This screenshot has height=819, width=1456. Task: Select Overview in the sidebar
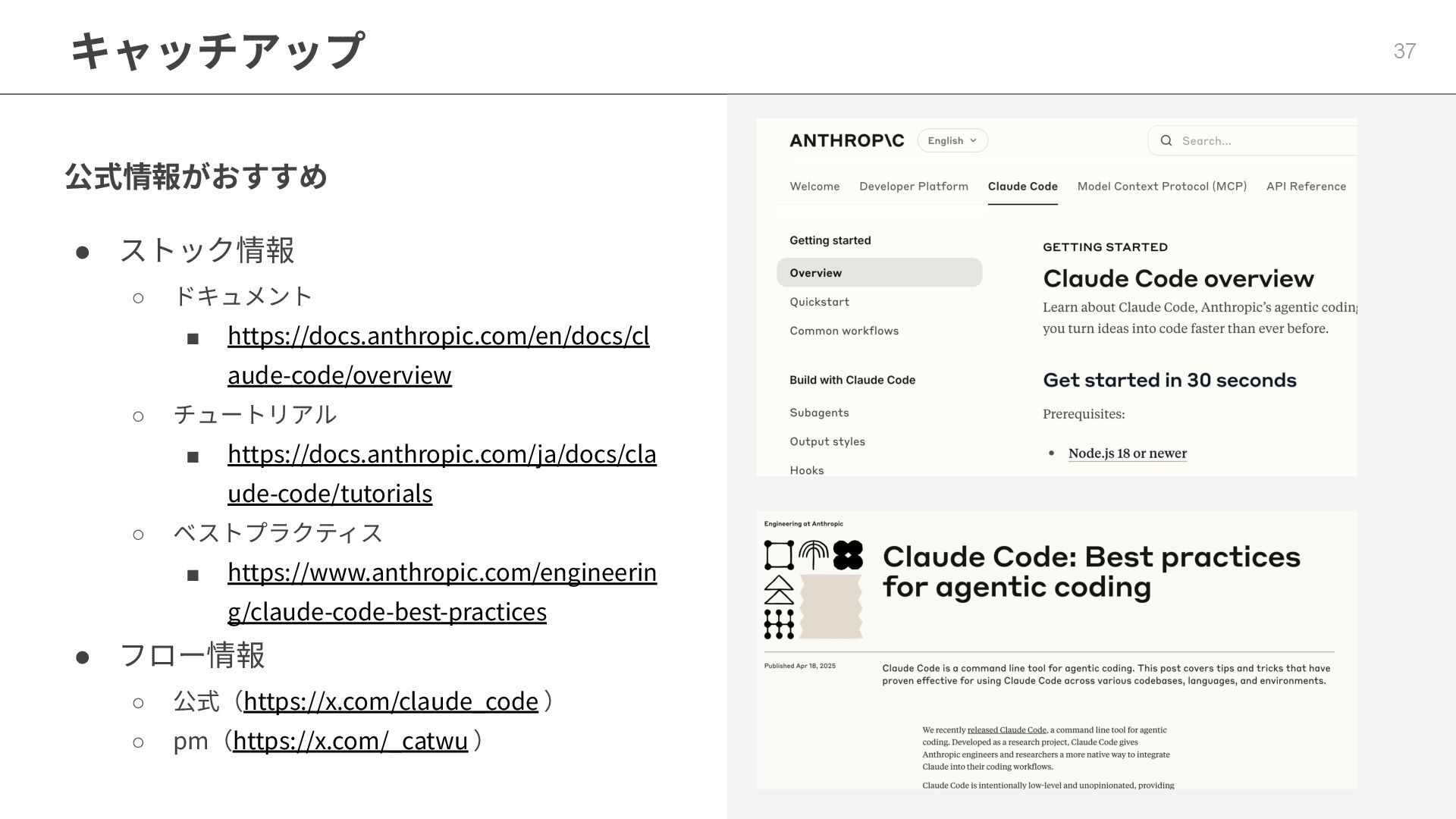(880, 273)
